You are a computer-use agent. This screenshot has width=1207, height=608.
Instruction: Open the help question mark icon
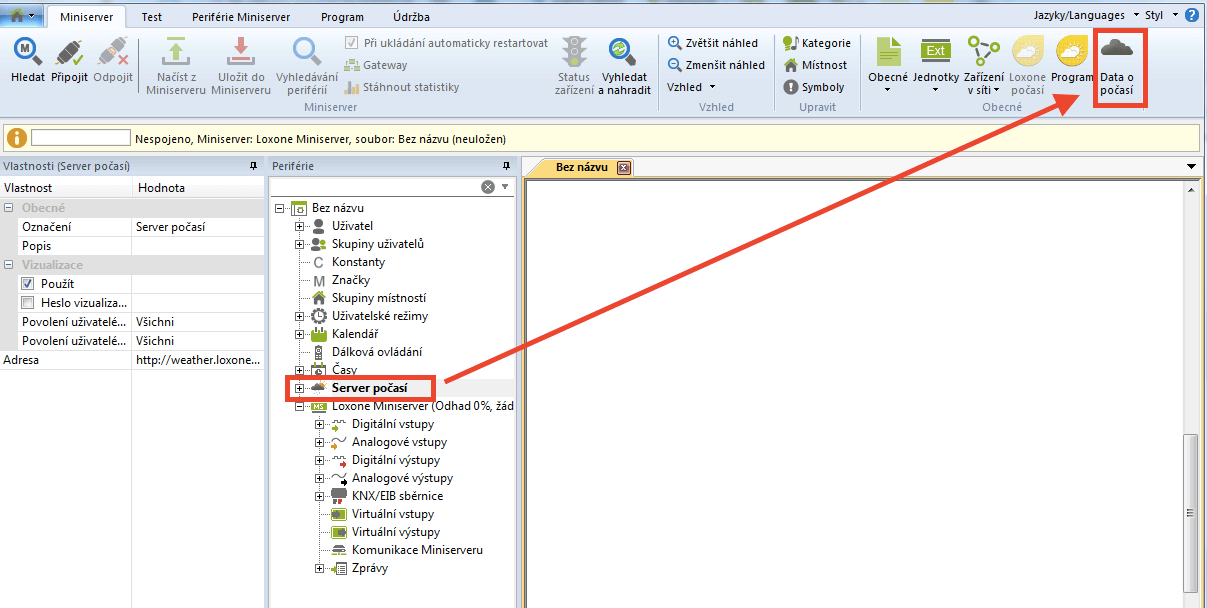point(1192,15)
